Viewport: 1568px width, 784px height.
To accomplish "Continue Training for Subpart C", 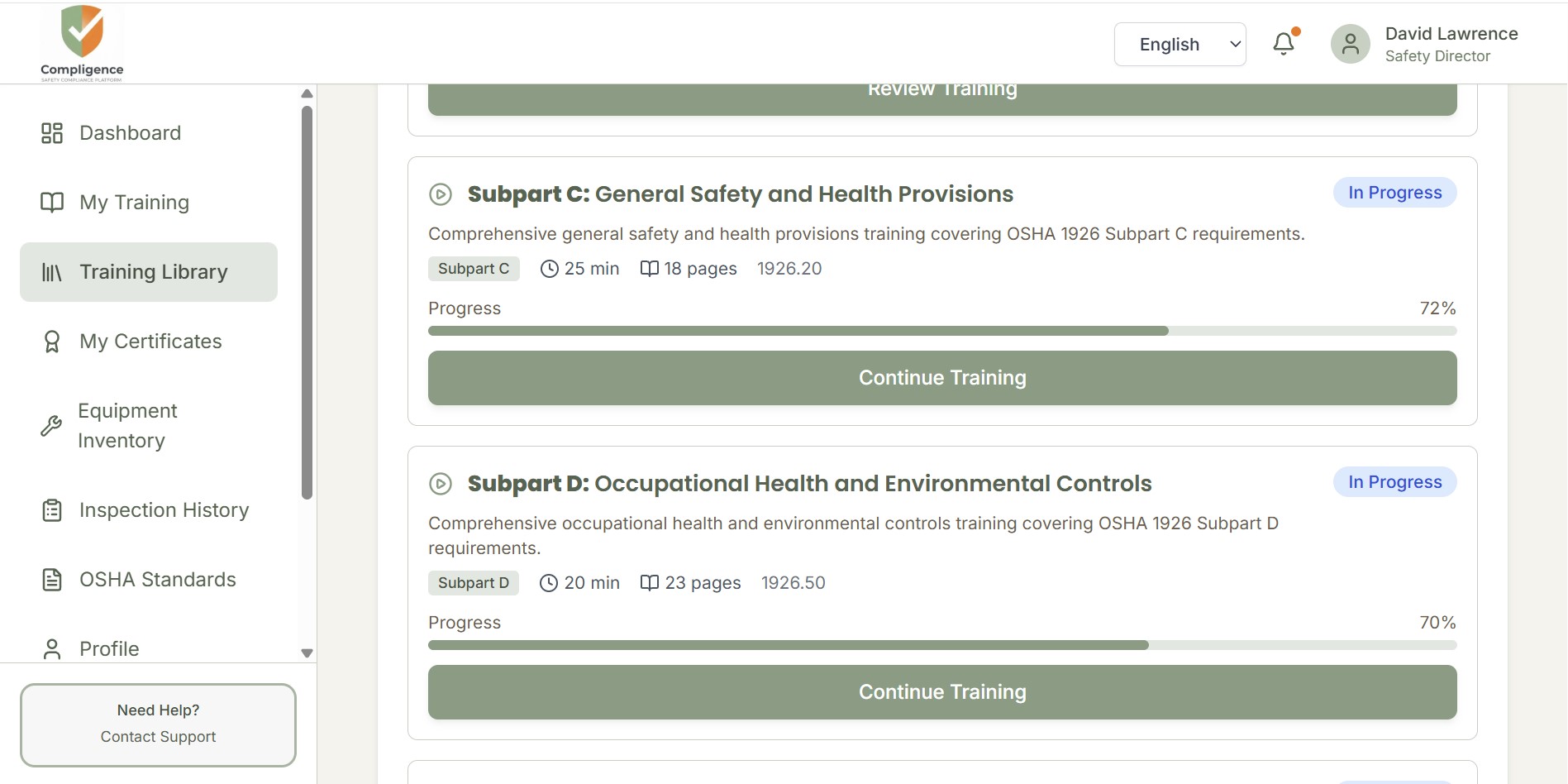I will click(941, 378).
